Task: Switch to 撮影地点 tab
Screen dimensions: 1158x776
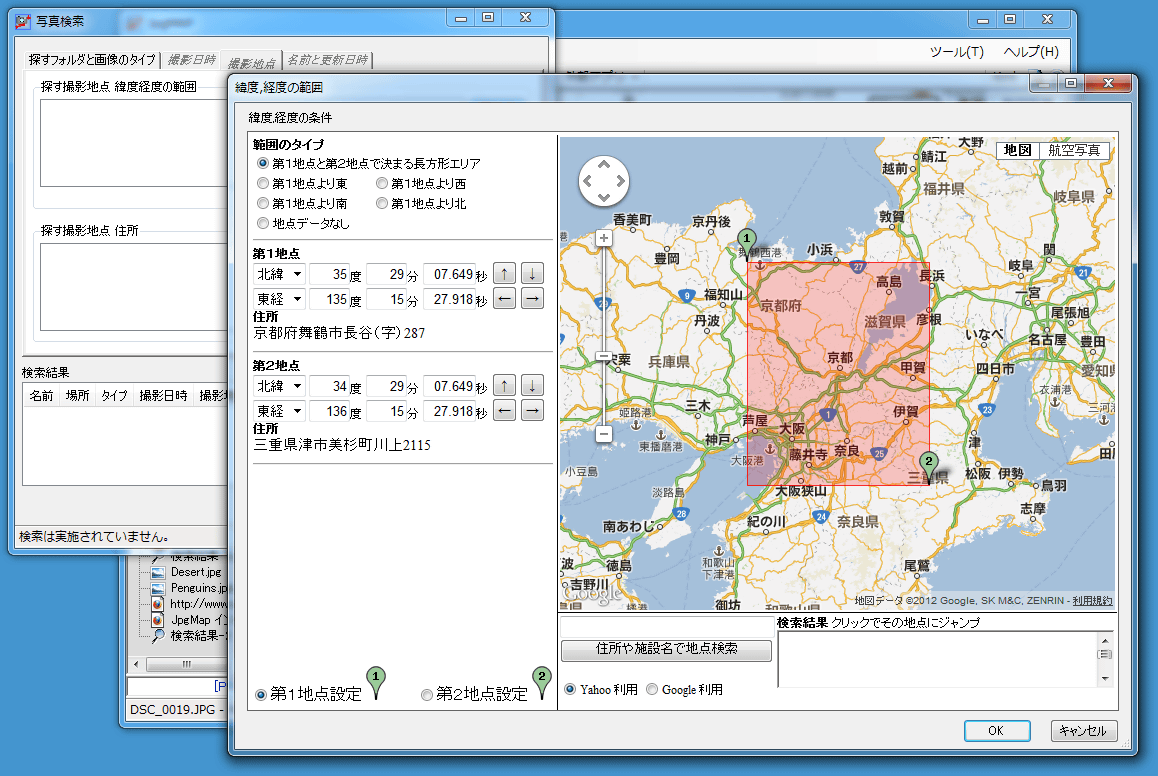Action: click(x=251, y=63)
